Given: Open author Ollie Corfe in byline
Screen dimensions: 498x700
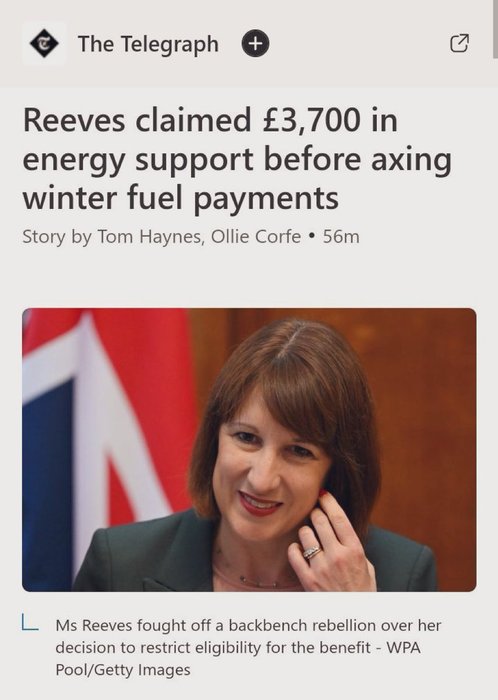Looking at the screenshot, I should [256, 237].
